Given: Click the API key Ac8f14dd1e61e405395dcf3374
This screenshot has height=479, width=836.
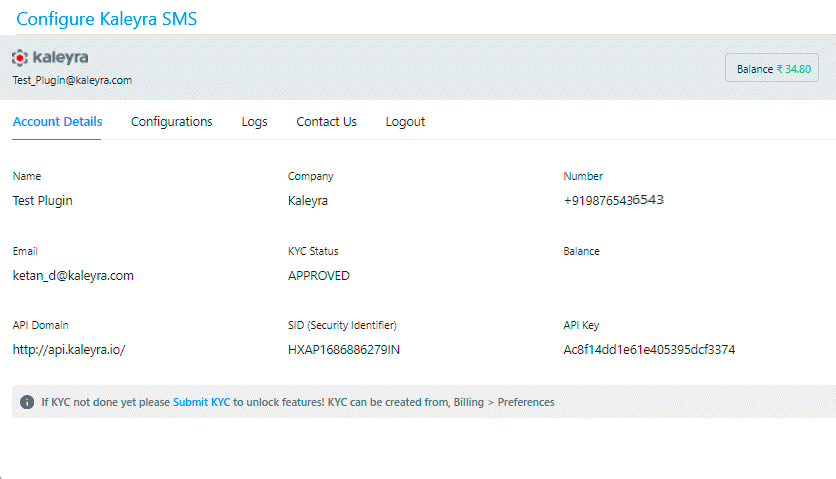Looking at the screenshot, I should point(649,350).
